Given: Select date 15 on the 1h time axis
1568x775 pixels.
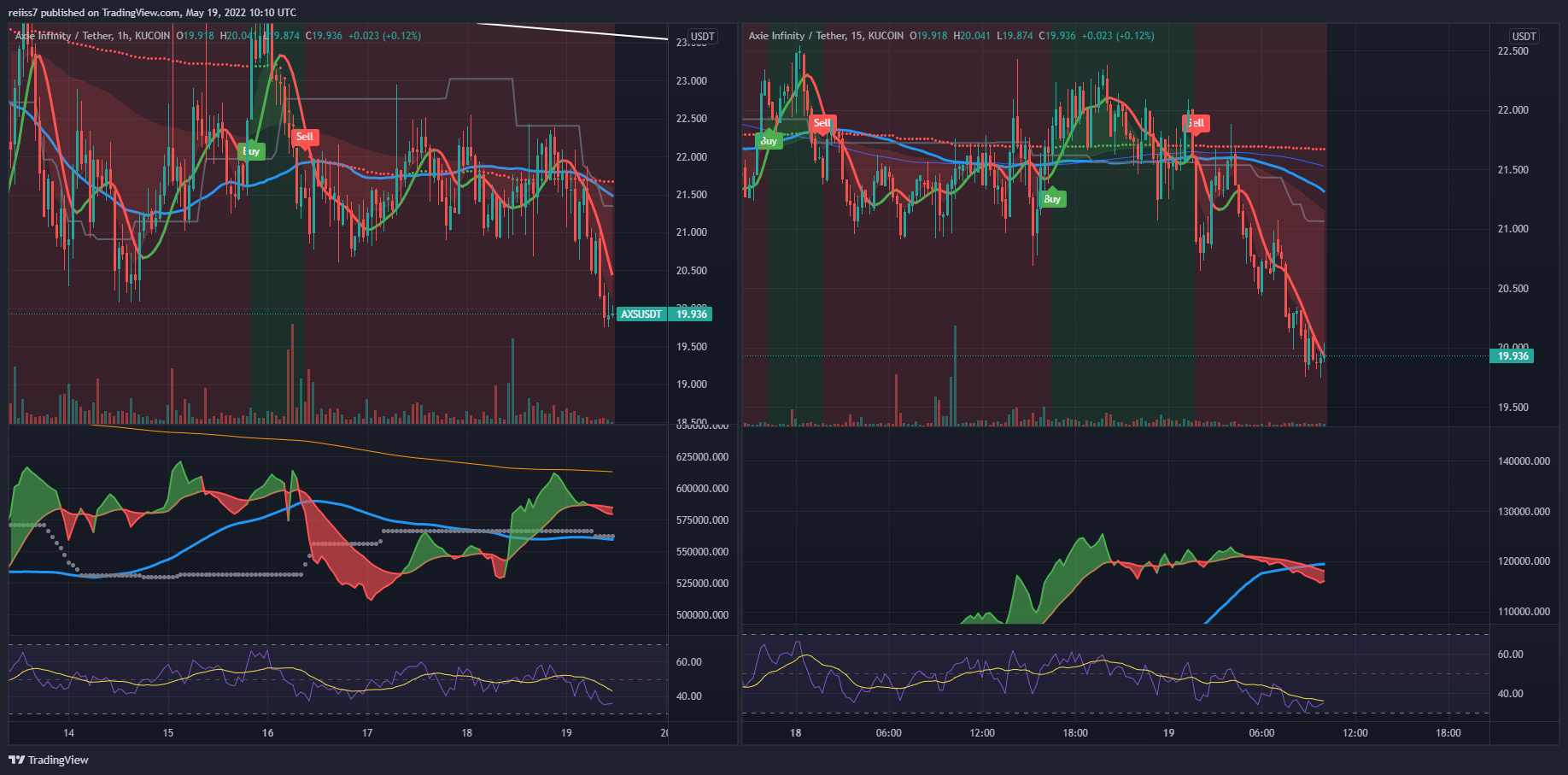Looking at the screenshot, I should pyautogui.click(x=168, y=733).
